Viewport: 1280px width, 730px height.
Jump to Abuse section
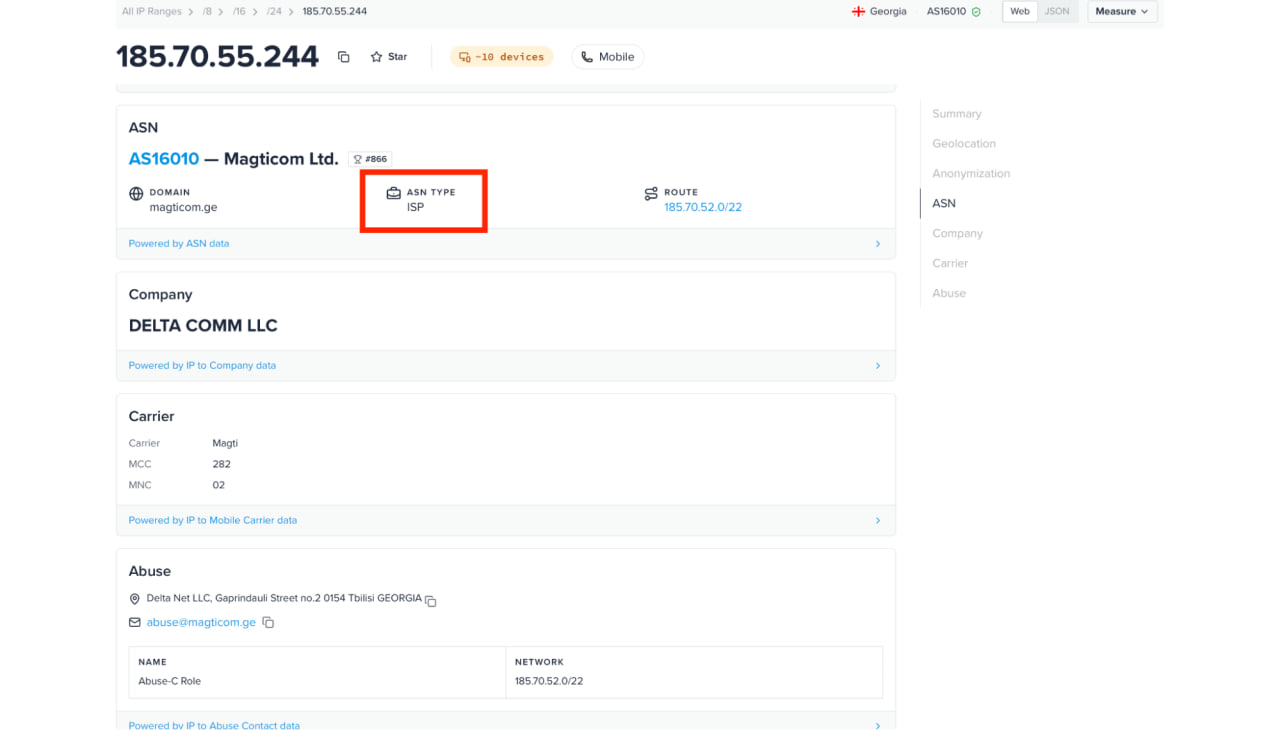click(949, 294)
